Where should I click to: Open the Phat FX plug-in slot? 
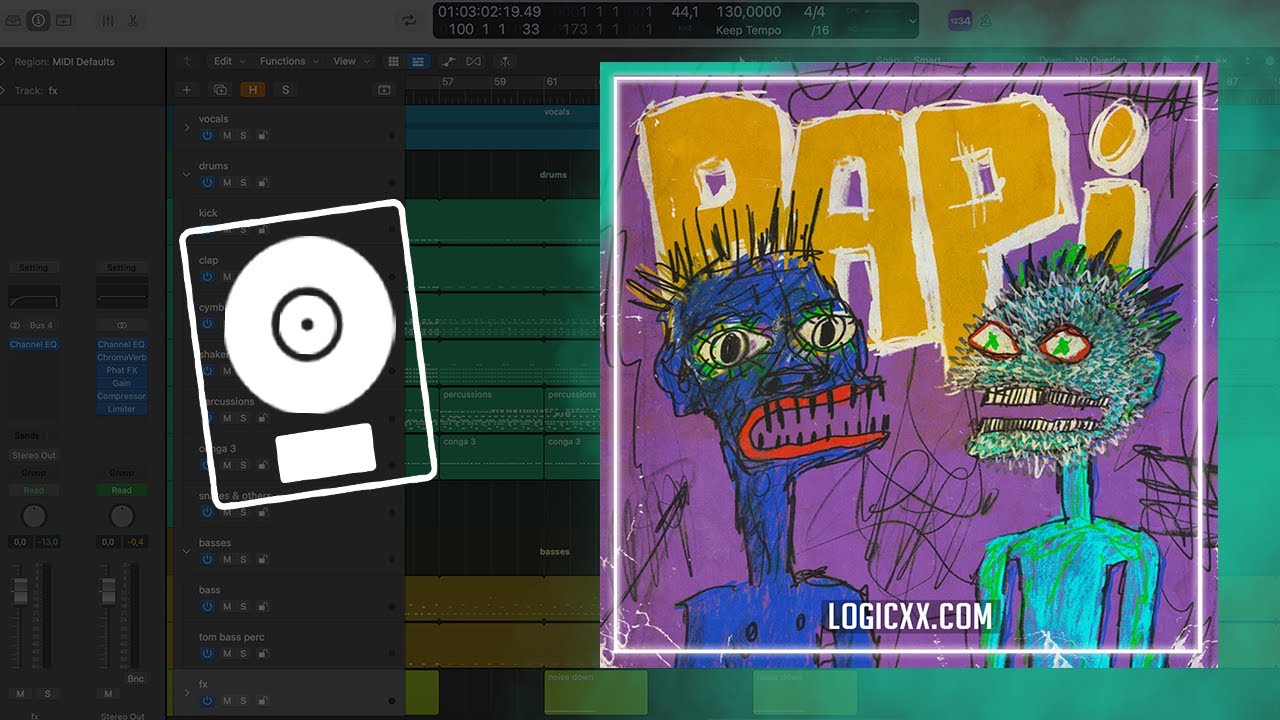pyautogui.click(x=122, y=370)
